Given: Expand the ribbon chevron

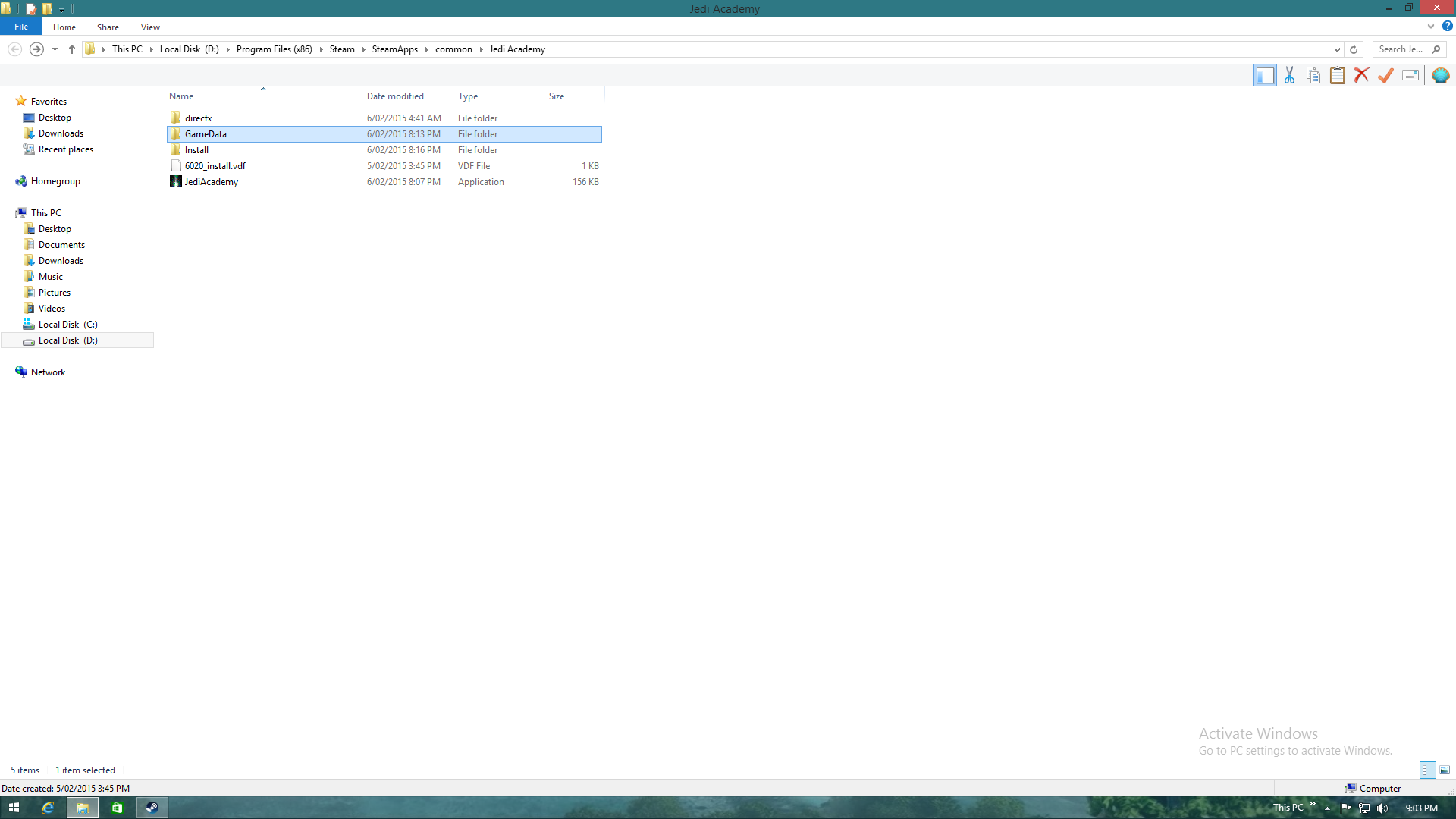Looking at the screenshot, I should click(1430, 27).
